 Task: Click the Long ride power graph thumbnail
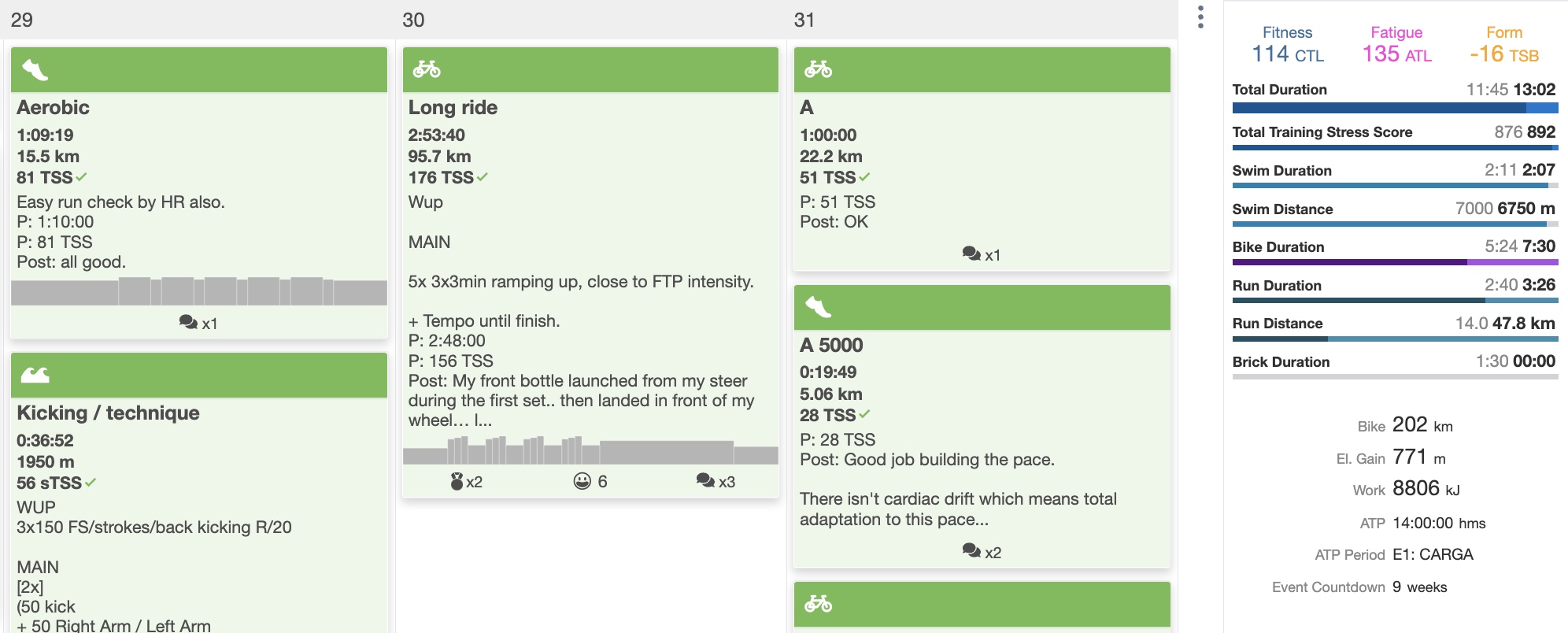tap(590, 450)
